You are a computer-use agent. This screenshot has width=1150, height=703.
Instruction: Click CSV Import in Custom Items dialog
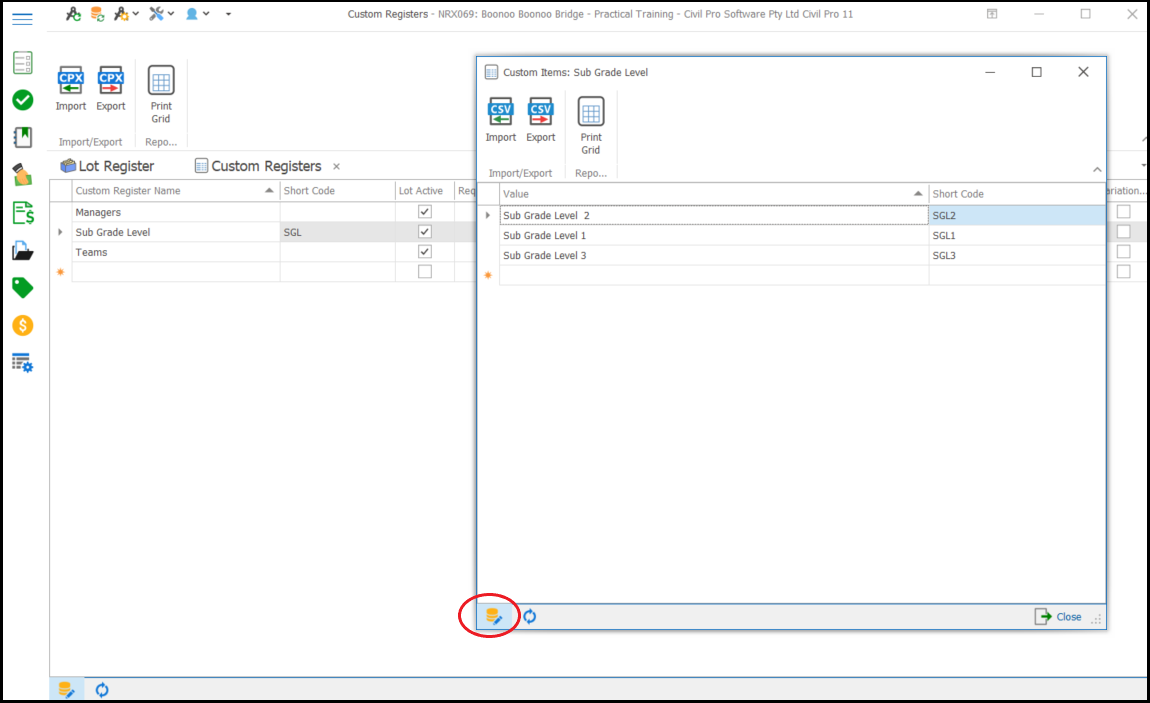500,119
